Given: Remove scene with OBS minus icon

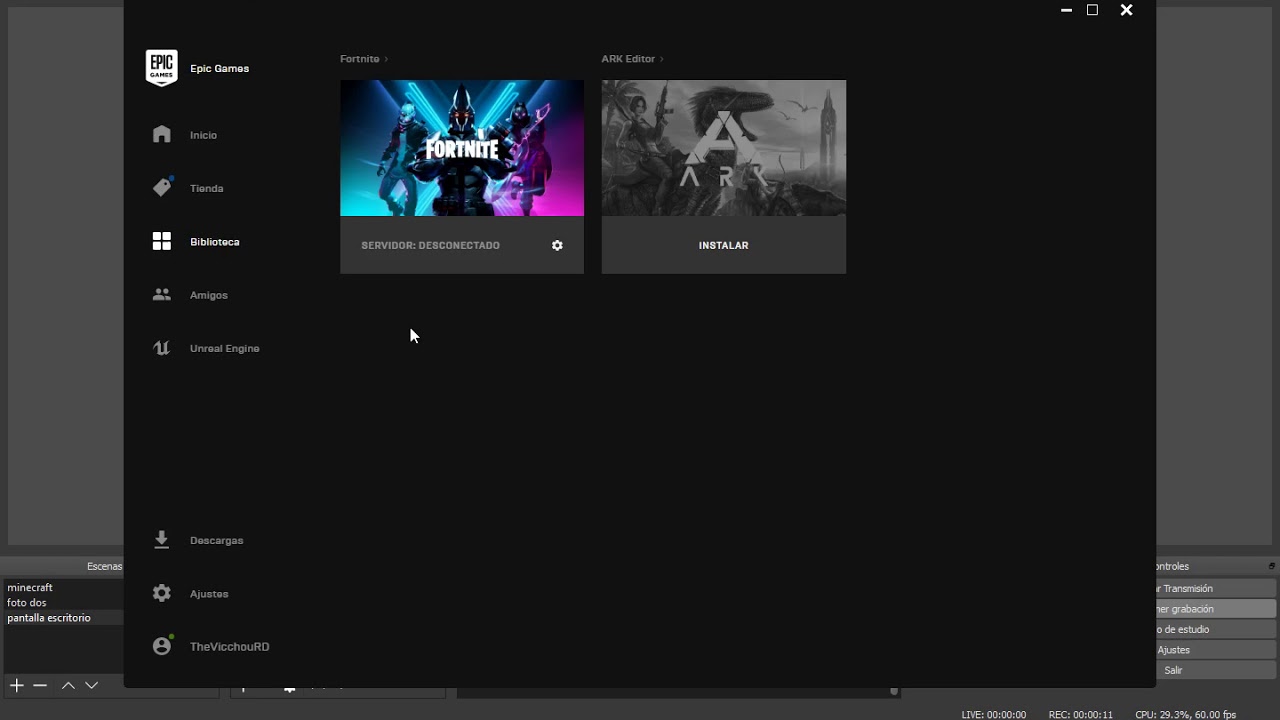Looking at the screenshot, I should [x=40, y=685].
